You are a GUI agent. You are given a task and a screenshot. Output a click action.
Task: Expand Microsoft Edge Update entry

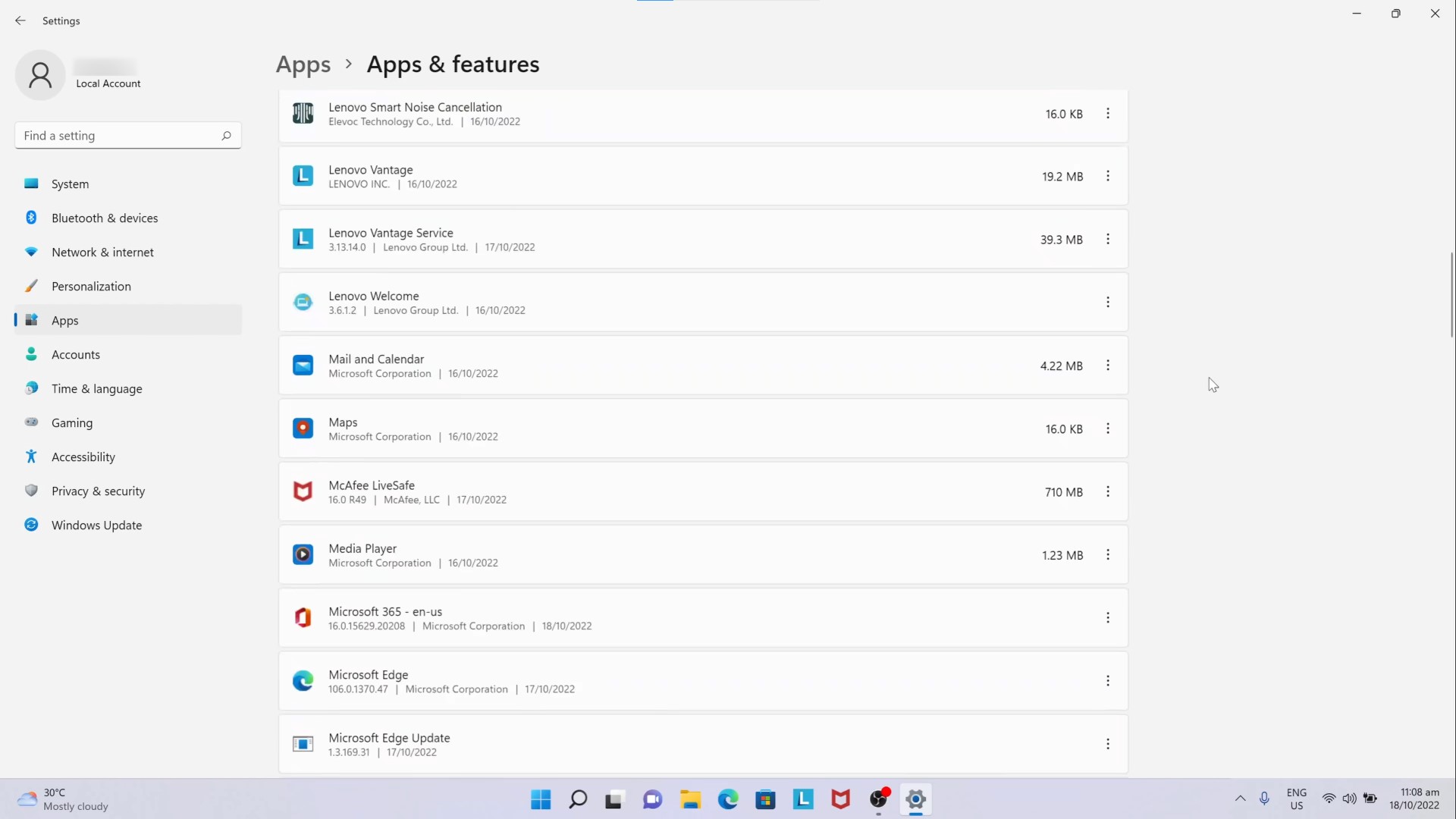click(x=1108, y=744)
